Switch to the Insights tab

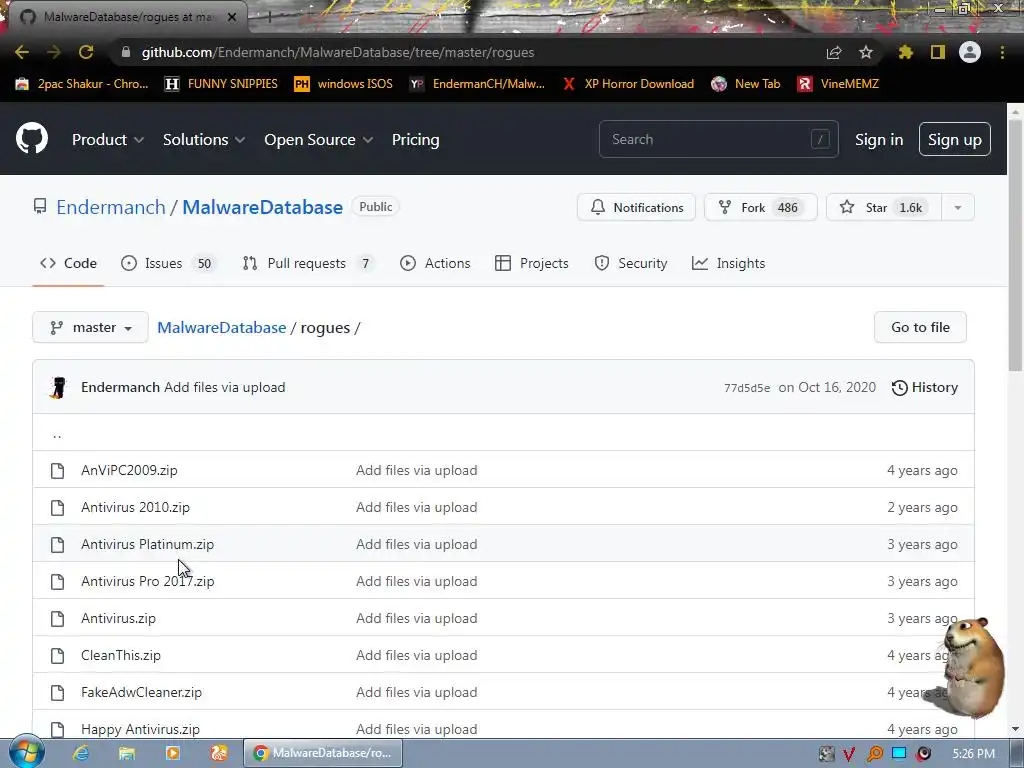click(728, 263)
